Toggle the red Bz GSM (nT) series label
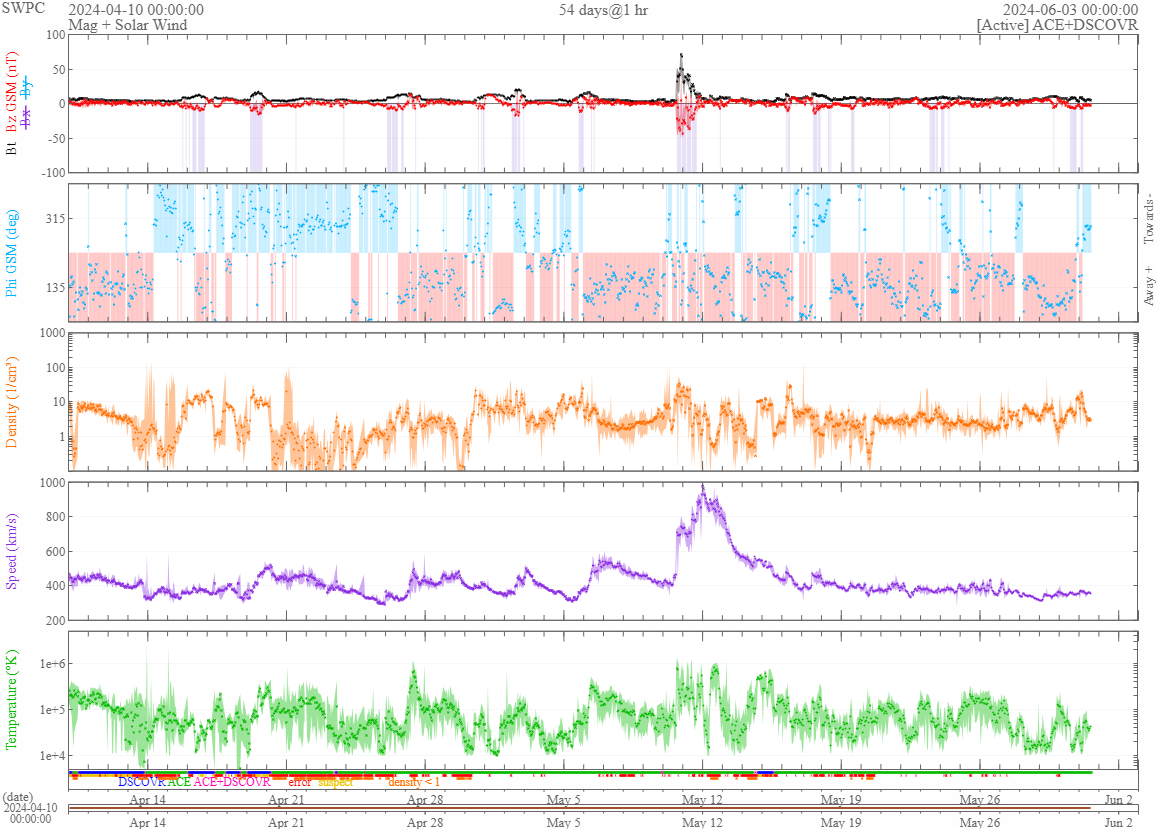 10,92
